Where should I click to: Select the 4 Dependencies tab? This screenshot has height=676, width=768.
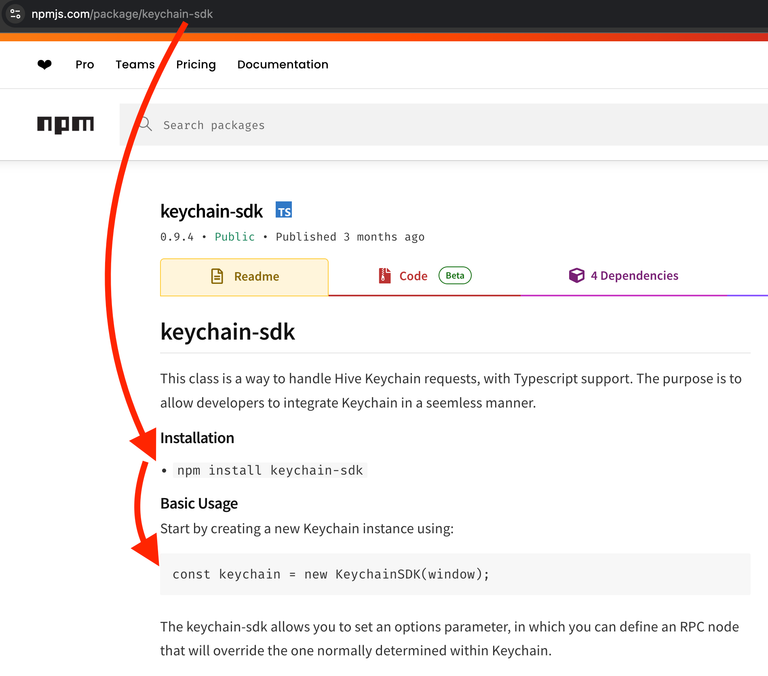tap(623, 276)
